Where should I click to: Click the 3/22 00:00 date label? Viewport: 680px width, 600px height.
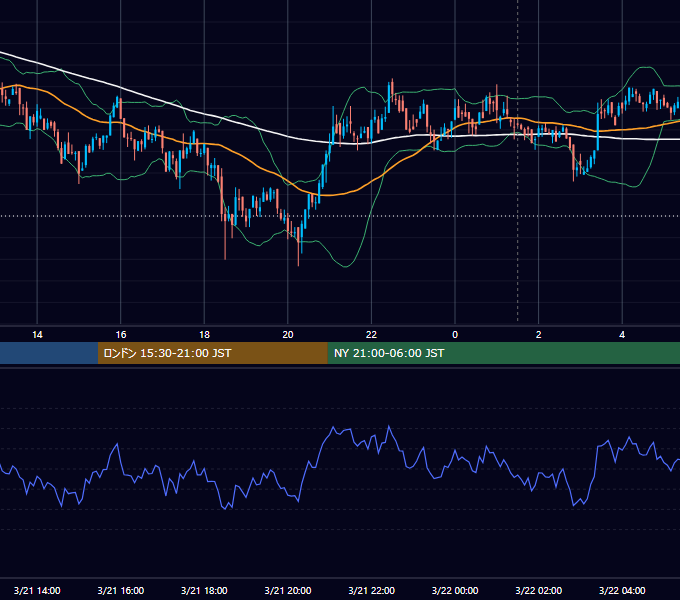455,590
